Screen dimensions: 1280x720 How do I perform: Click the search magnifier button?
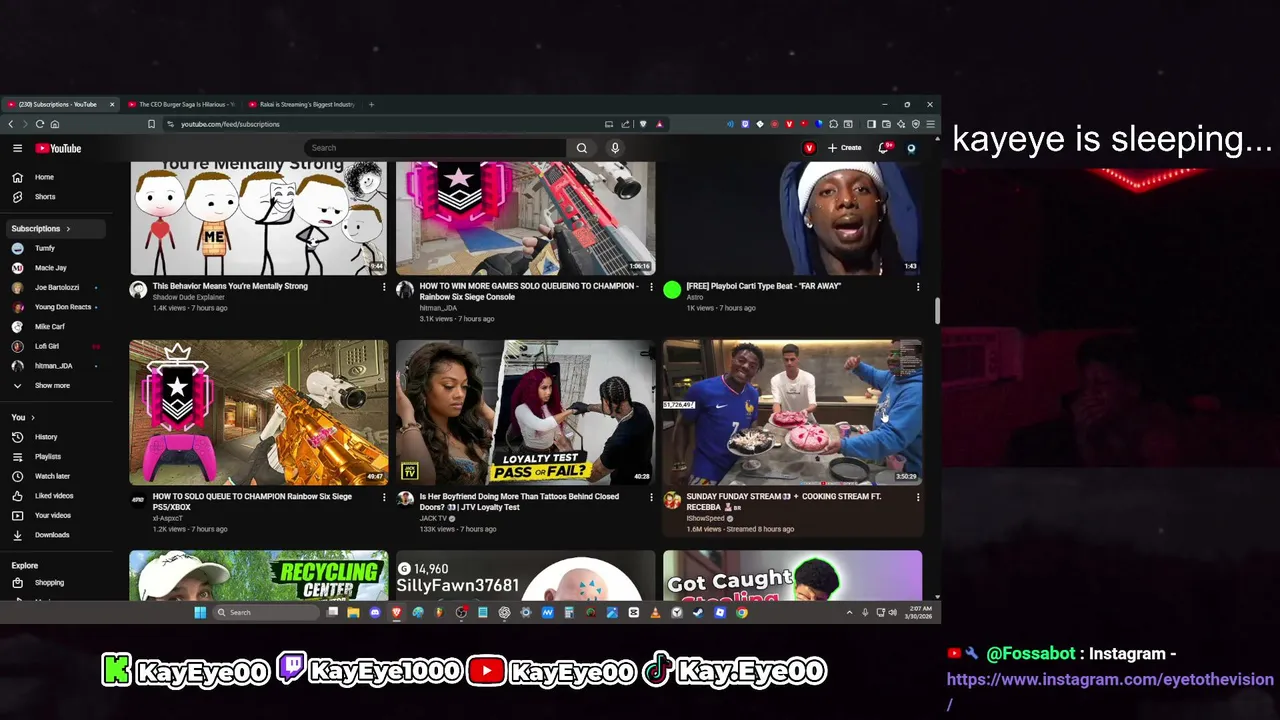[581, 148]
